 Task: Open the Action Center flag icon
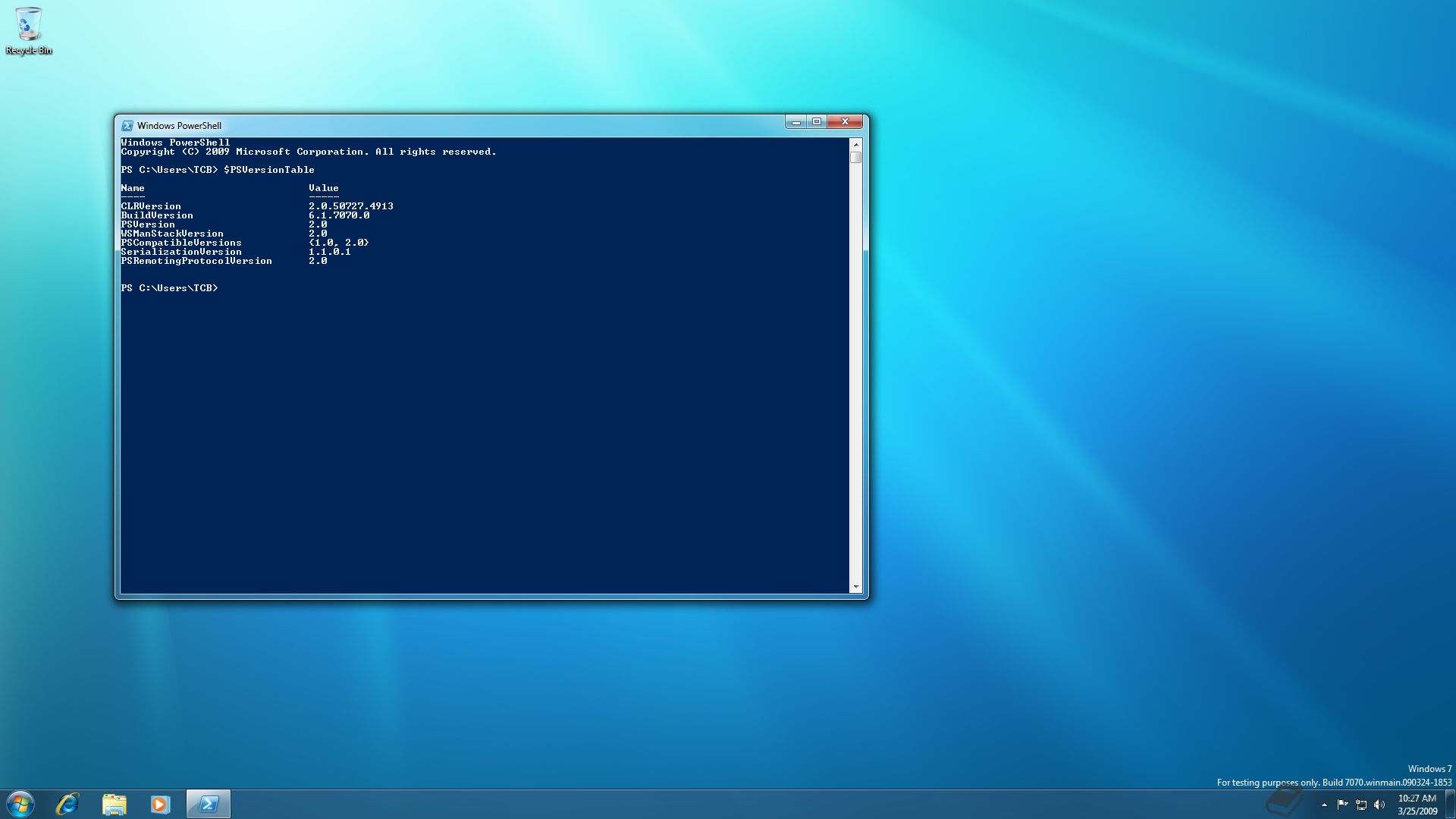1342,805
